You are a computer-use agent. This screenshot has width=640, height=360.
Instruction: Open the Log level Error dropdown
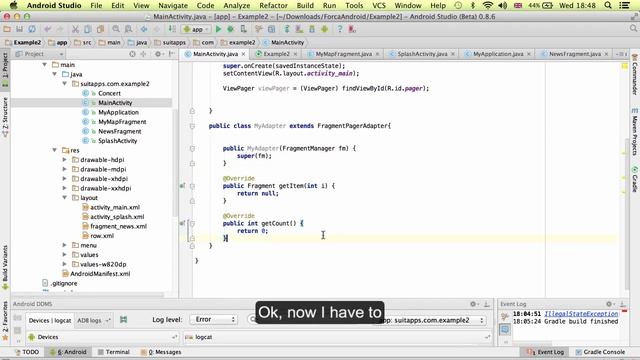214,320
